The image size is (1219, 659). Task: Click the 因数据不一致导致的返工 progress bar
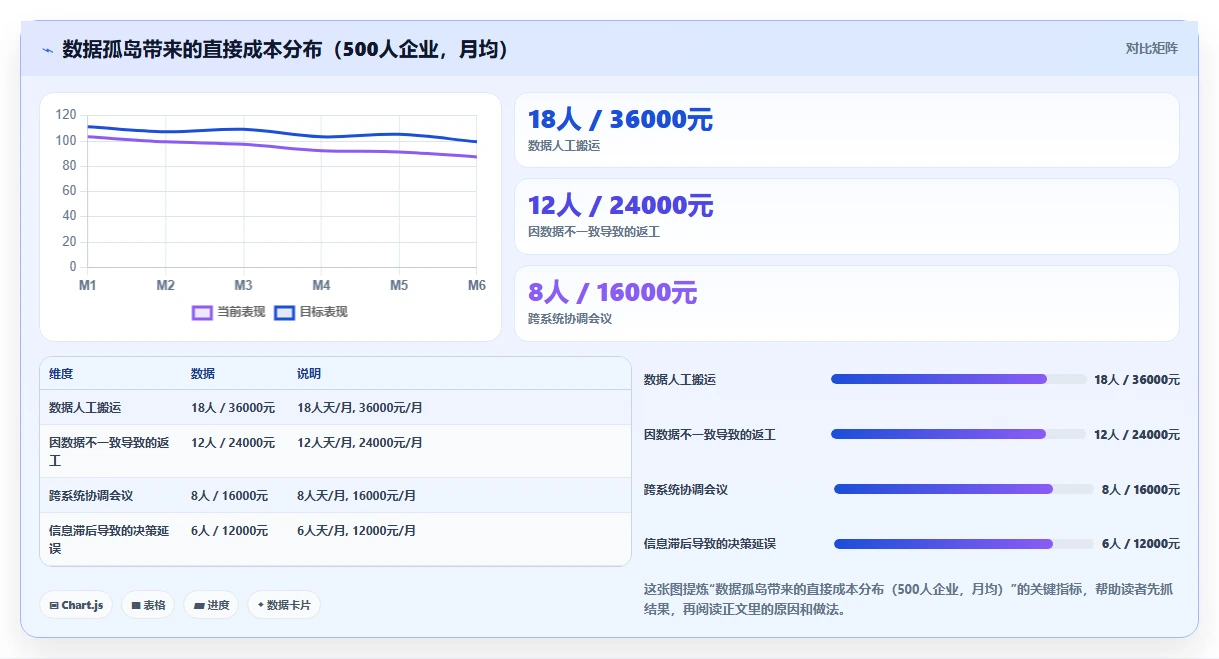tap(958, 434)
